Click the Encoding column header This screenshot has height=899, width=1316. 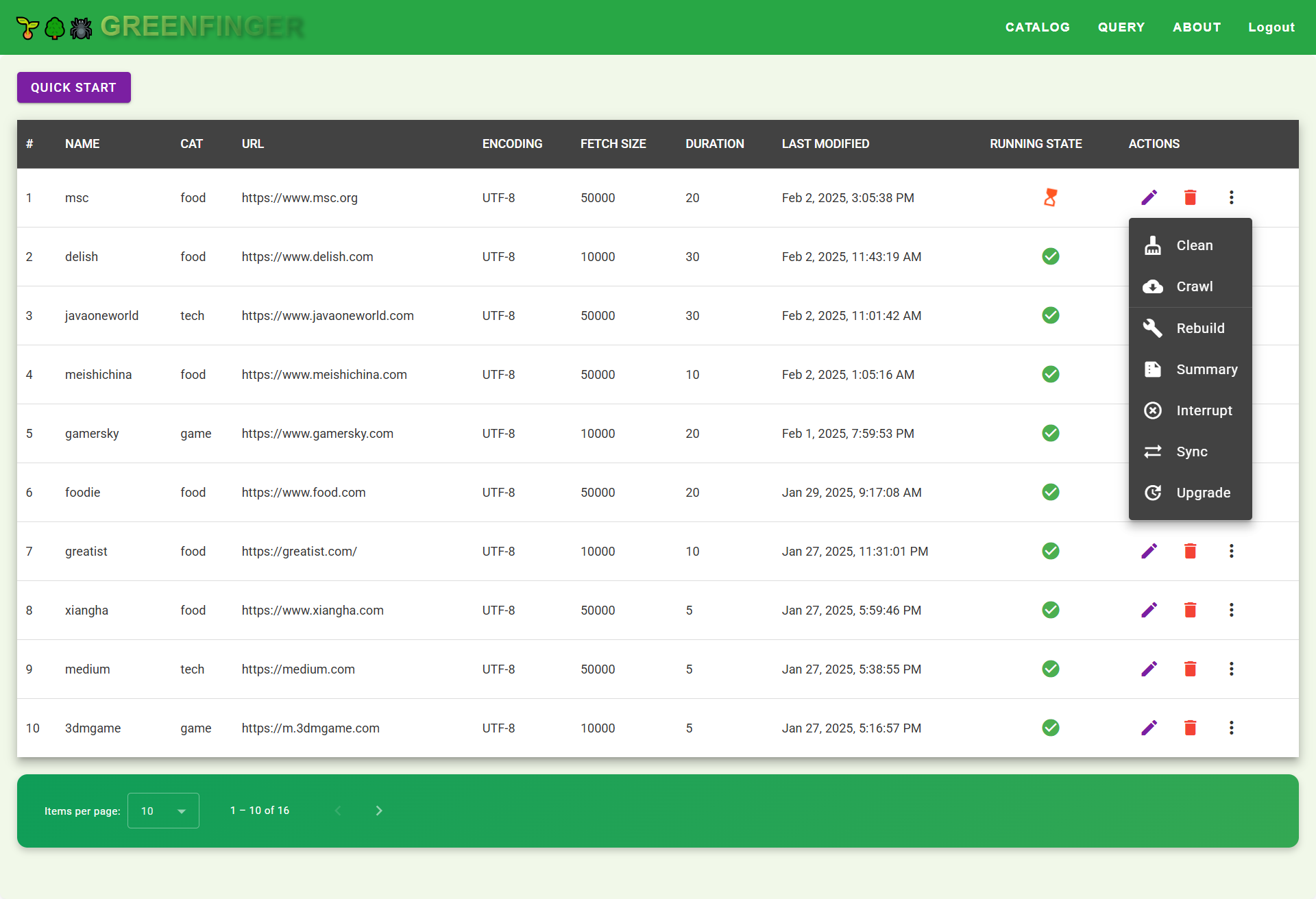(512, 144)
